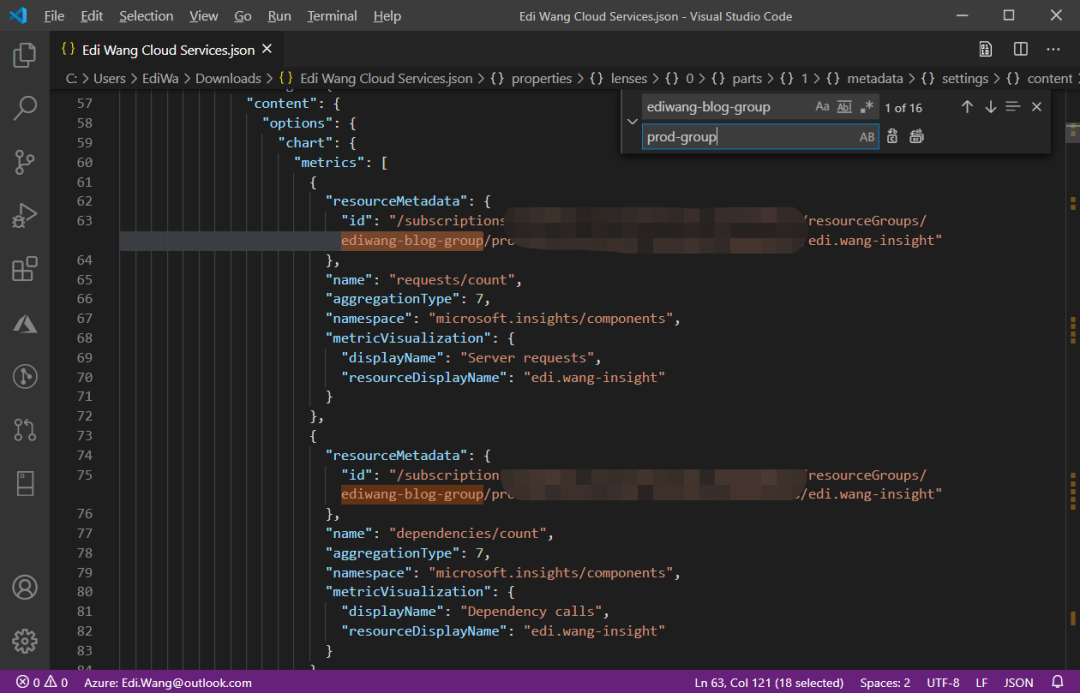Viewport: 1080px width, 693px height.
Task: Click the editor vertical scrollbar slider
Action: coord(1072,132)
